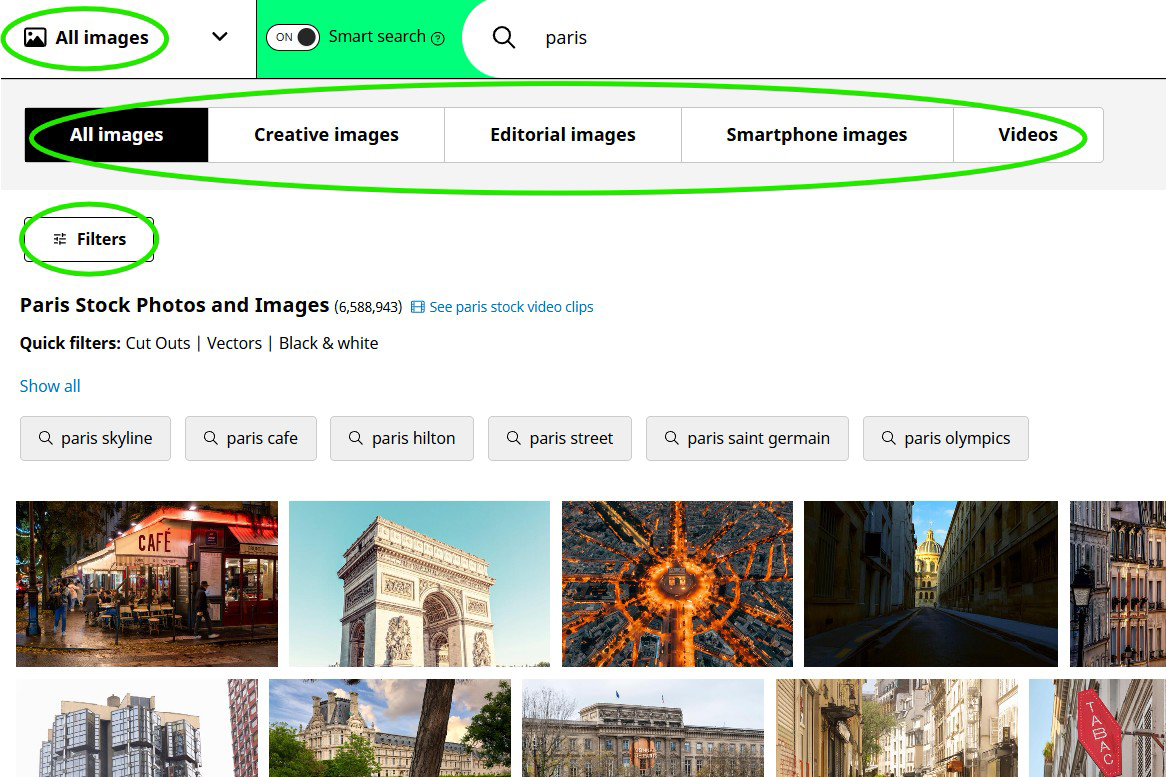Click the picture icon beside All images
1166x777 pixels.
coord(35,37)
